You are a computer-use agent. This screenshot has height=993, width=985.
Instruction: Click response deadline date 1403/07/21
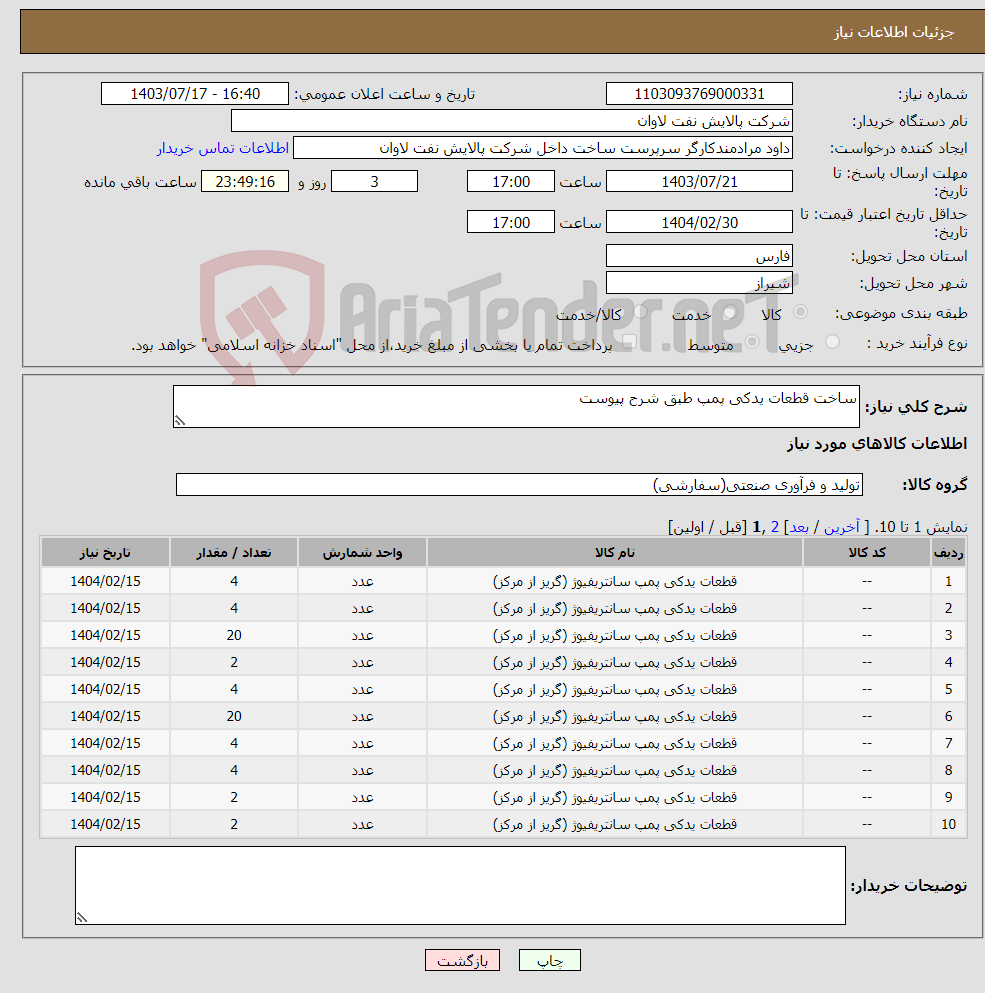pos(699,182)
